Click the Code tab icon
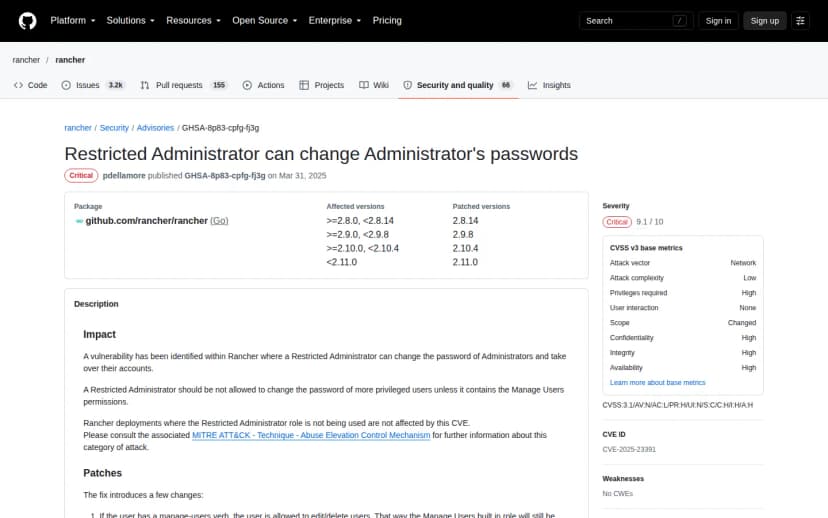The width and height of the screenshot is (828, 518). pyautogui.click(x=18, y=85)
